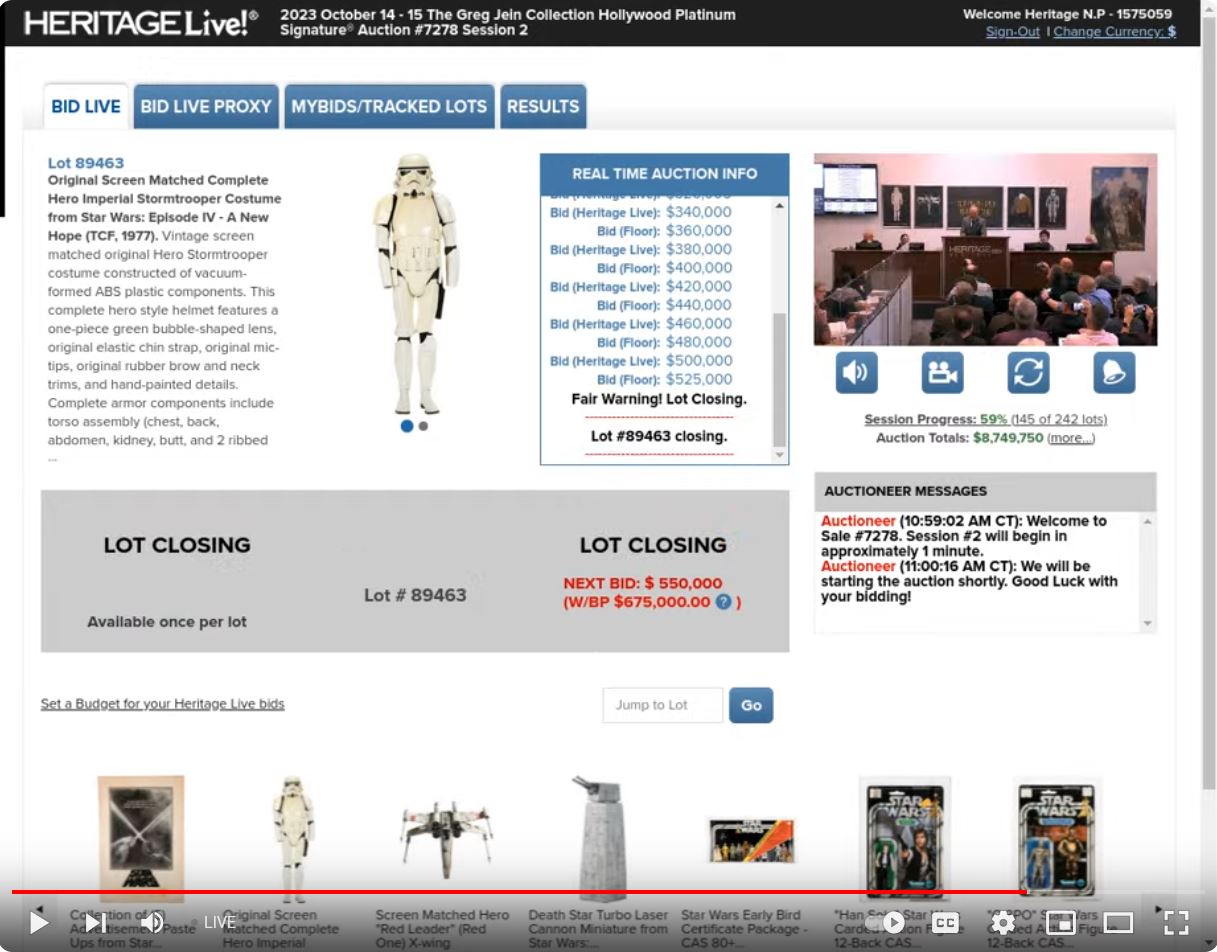Play the video with the play button
This screenshot has height=952, width=1217.
(x=38, y=922)
